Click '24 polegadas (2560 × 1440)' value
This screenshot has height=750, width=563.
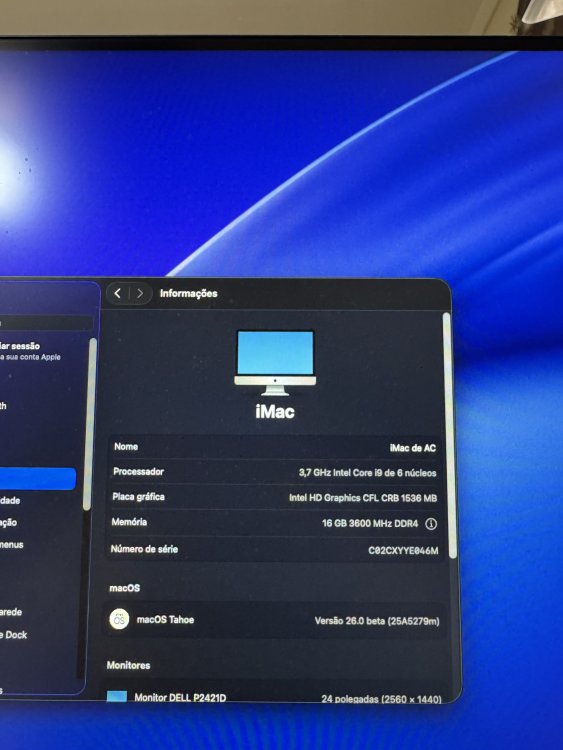click(381, 699)
